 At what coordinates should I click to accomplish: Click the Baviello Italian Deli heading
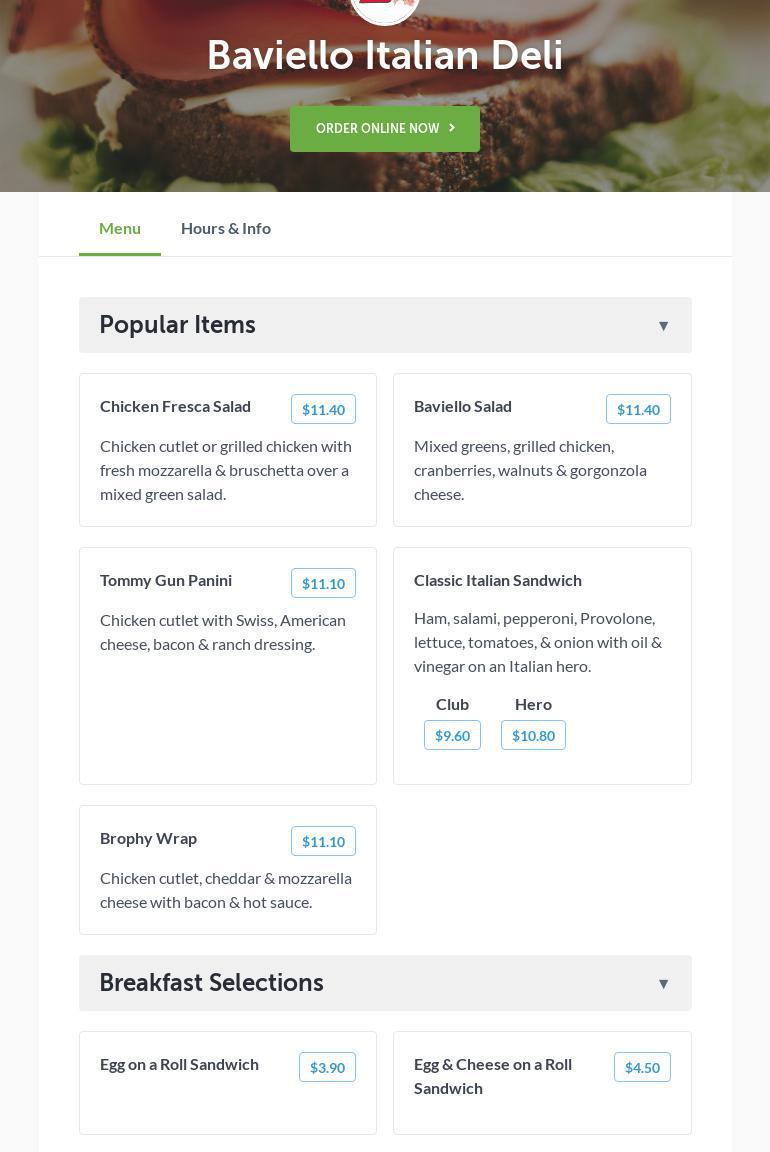point(385,56)
